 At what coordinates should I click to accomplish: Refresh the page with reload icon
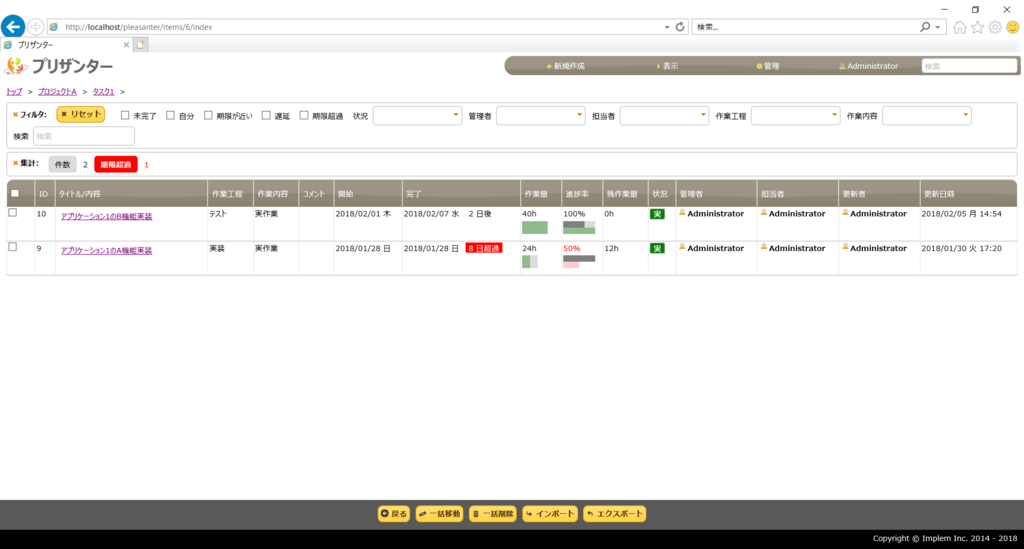pos(680,27)
